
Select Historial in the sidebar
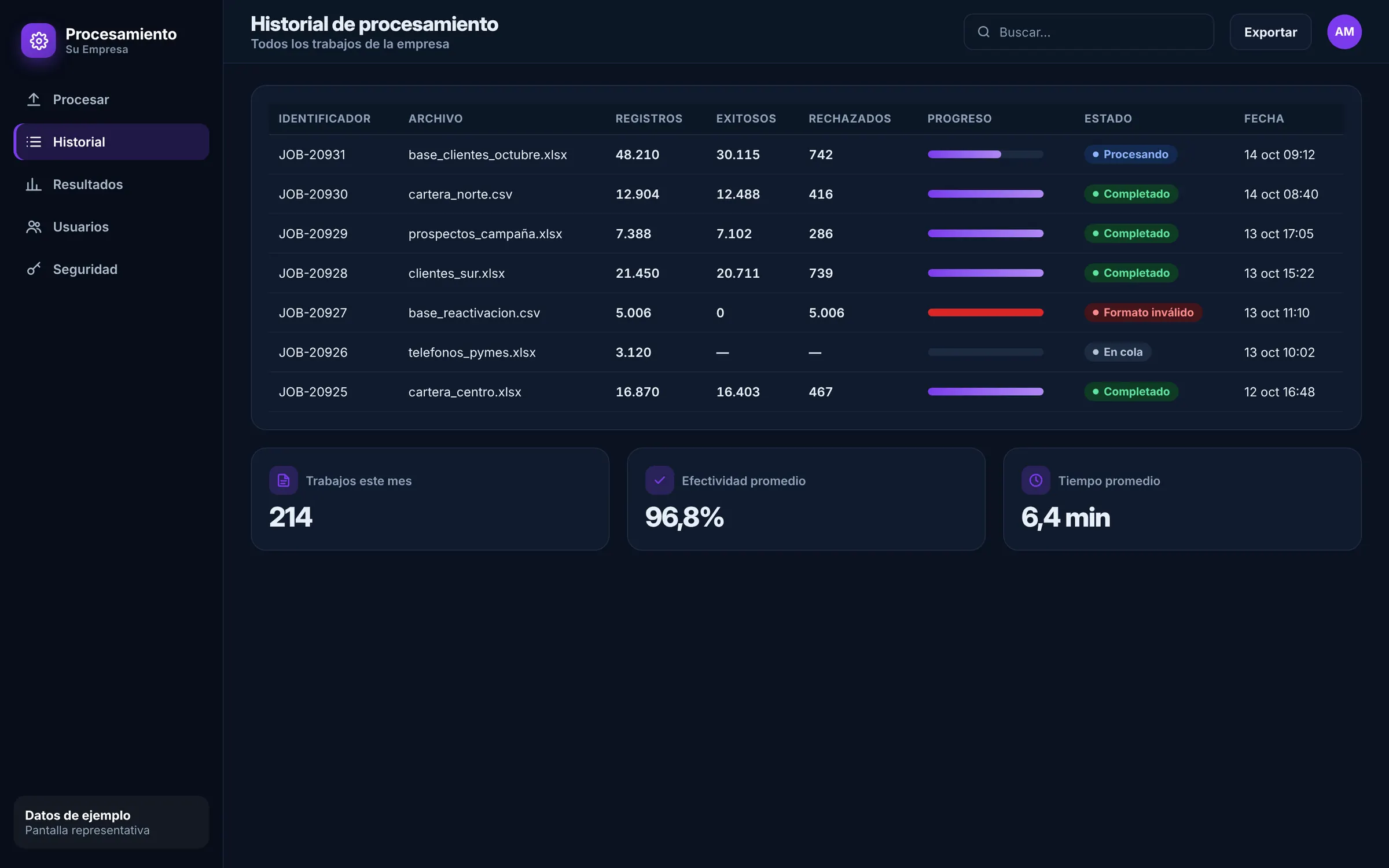(111, 142)
